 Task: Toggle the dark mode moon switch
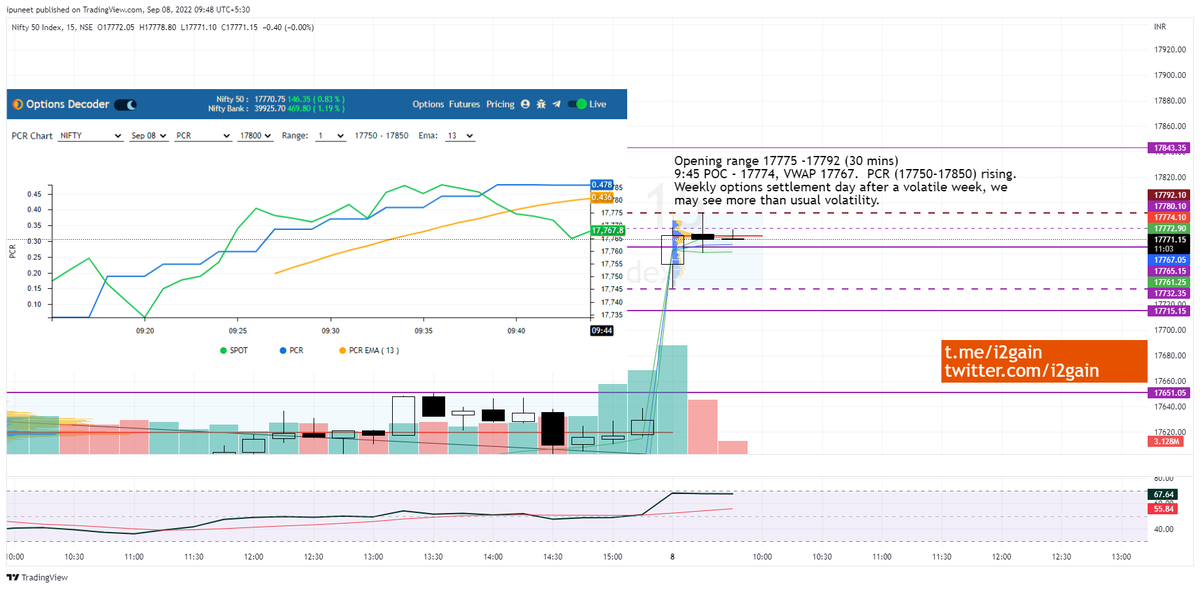coord(126,104)
